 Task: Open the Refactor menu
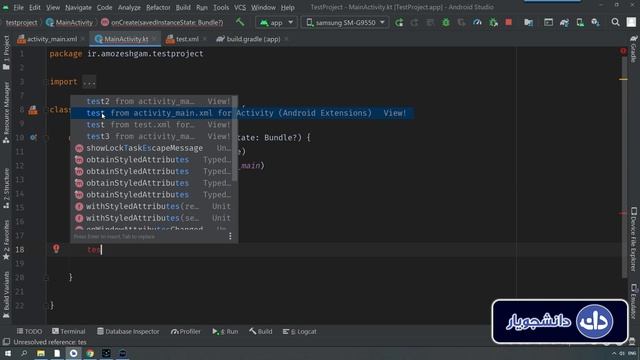pyautogui.click(x=158, y=7)
